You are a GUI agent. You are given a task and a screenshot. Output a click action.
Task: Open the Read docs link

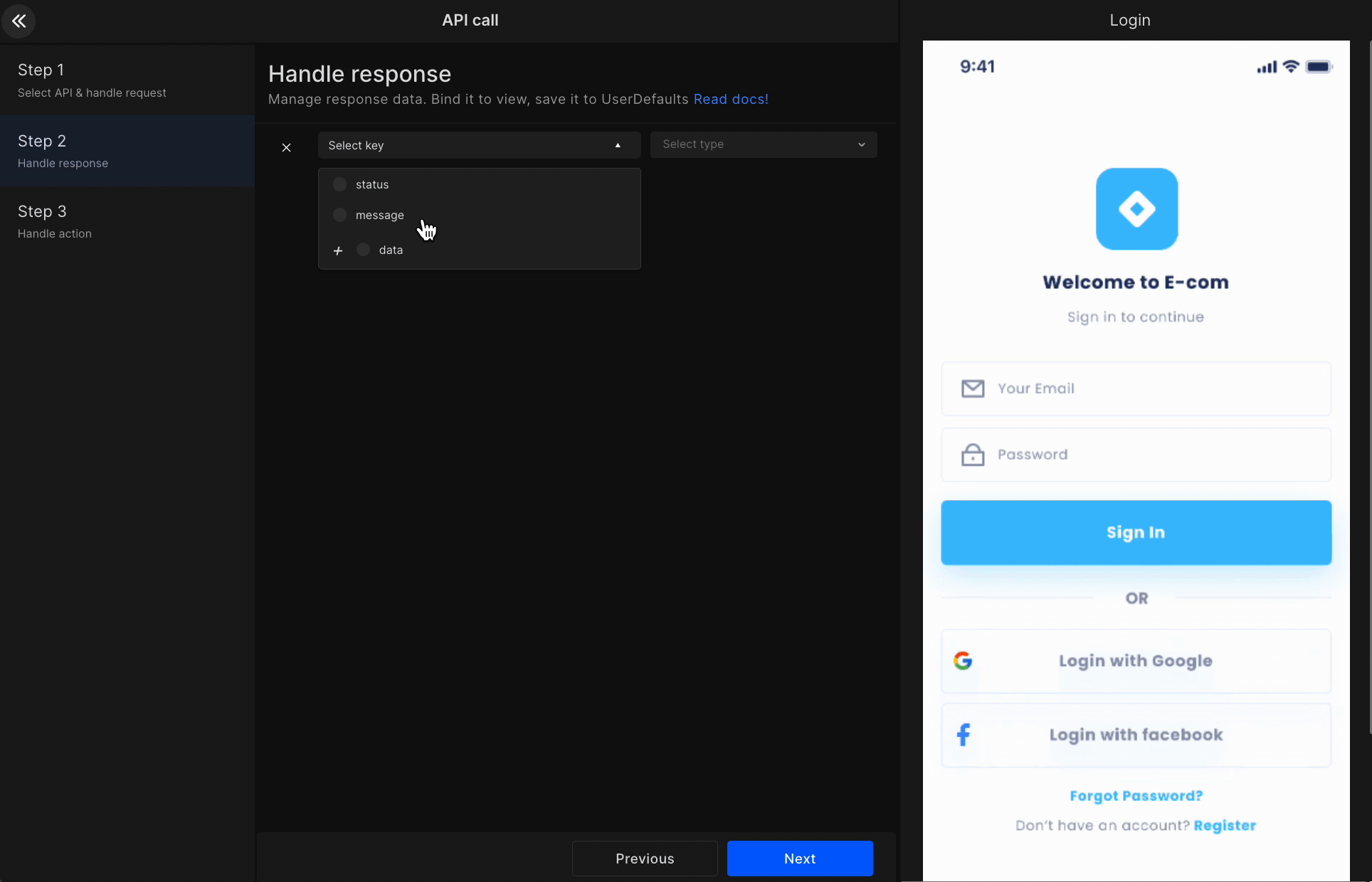(x=731, y=99)
